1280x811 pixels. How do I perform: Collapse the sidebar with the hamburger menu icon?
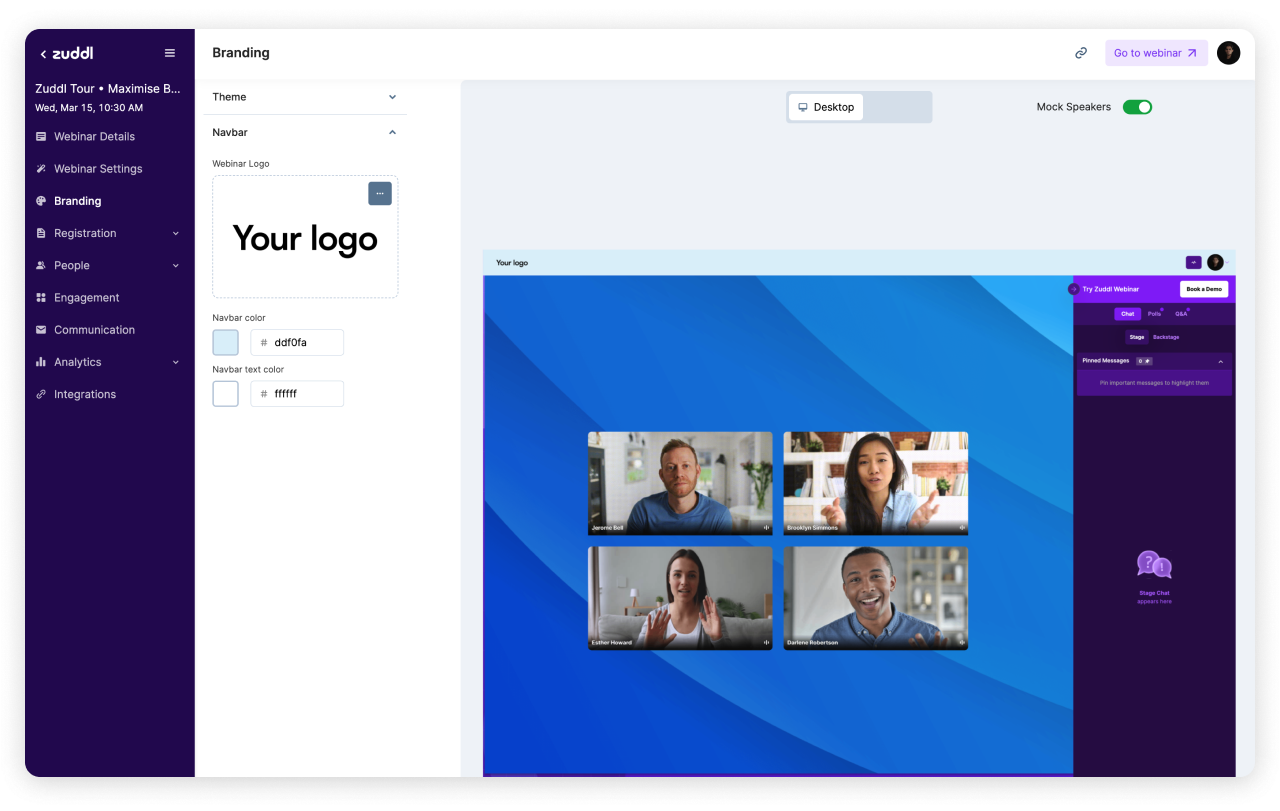click(x=170, y=53)
